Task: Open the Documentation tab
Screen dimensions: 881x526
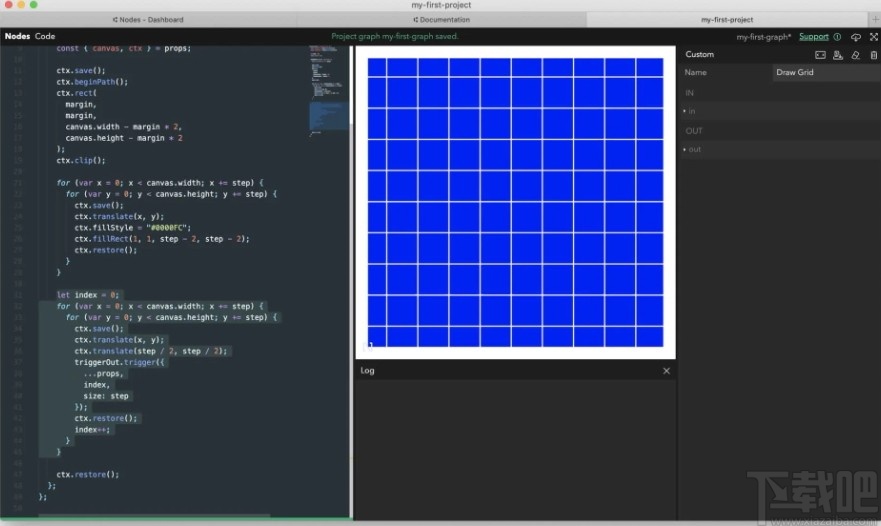Action: 442,20
